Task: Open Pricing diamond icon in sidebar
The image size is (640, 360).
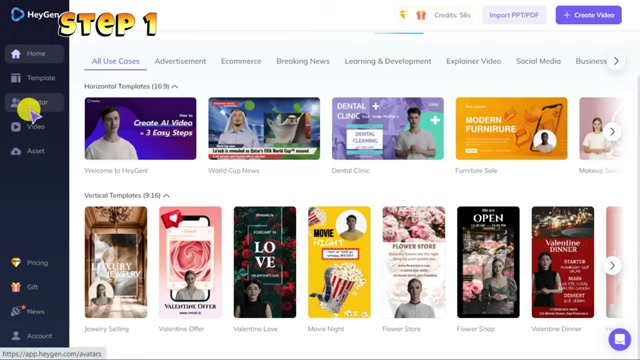Action: [x=16, y=263]
